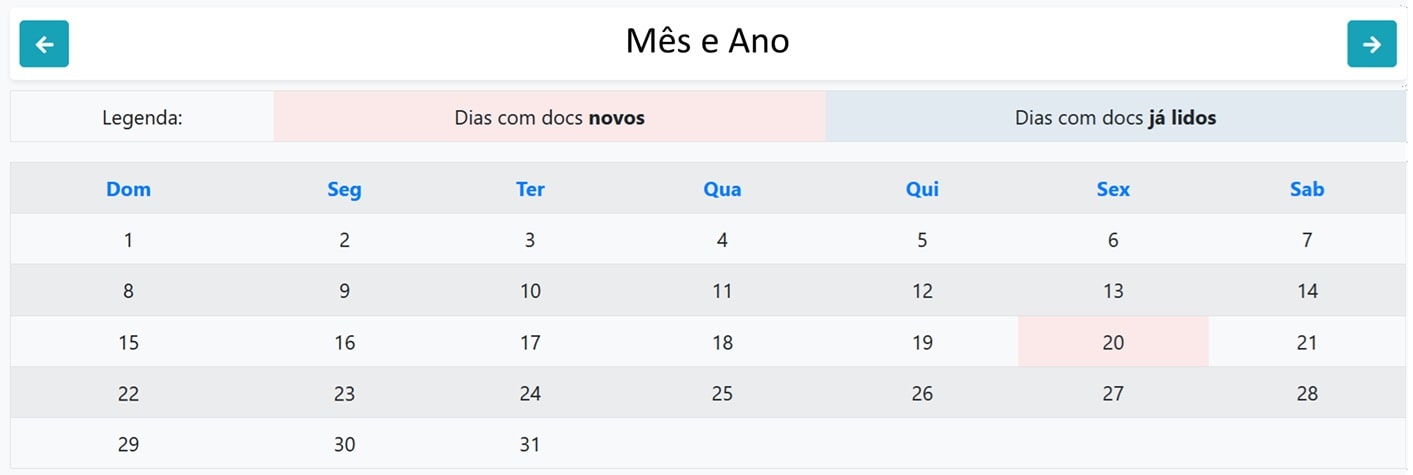Click the blue "Dias com docs já lidos" legend

[1115, 118]
